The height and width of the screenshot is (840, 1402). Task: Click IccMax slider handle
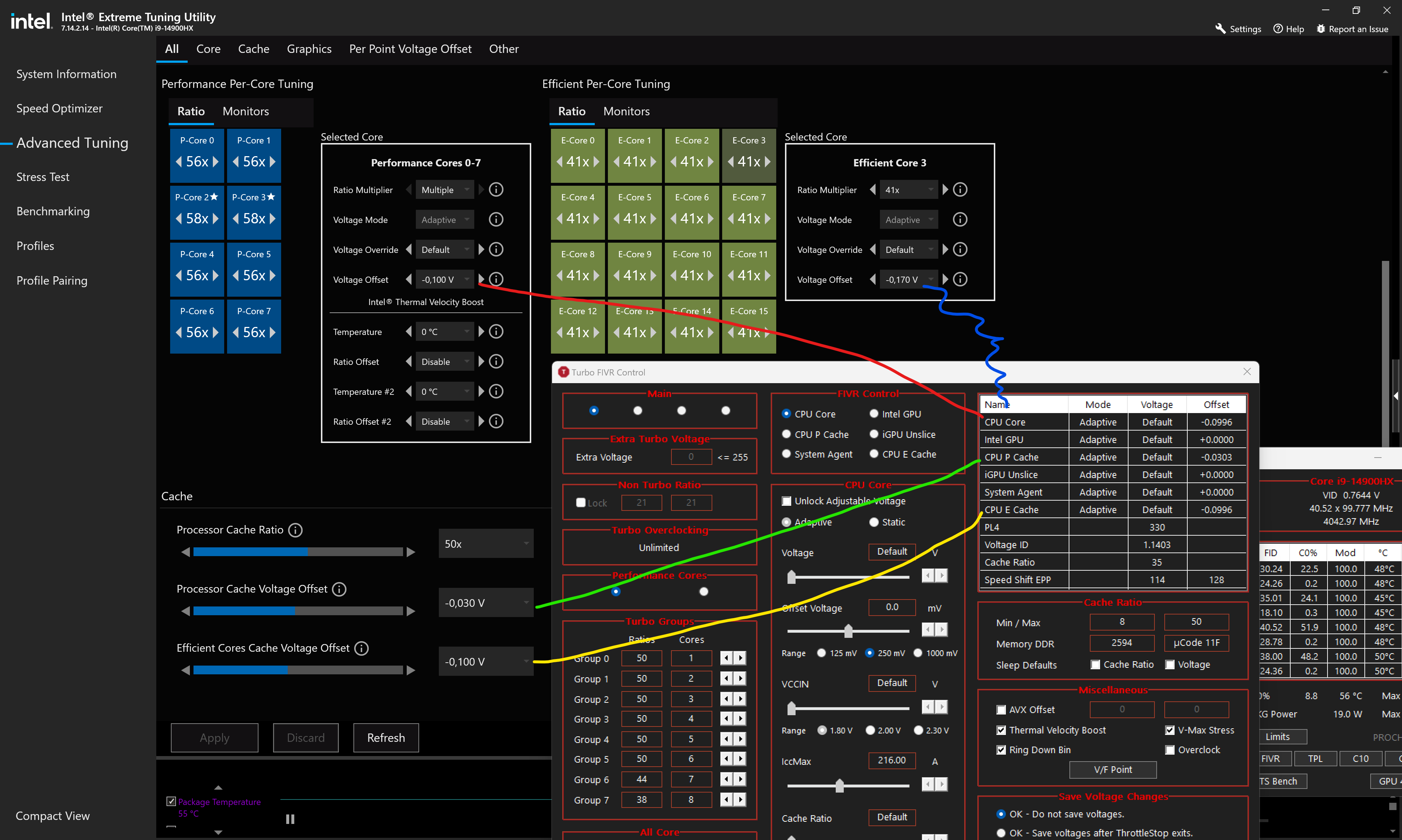pyautogui.click(x=840, y=785)
